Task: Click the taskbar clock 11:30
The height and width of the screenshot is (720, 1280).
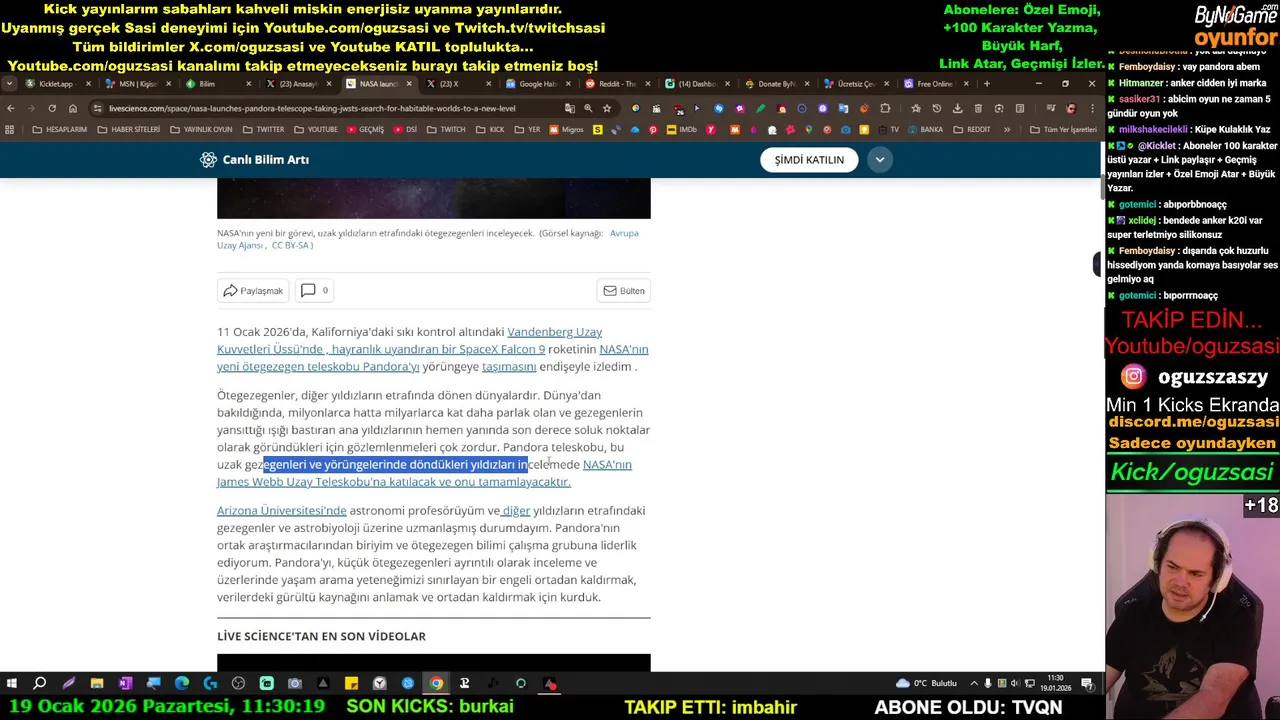Action: pyautogui.click(x=1057, y=684)
